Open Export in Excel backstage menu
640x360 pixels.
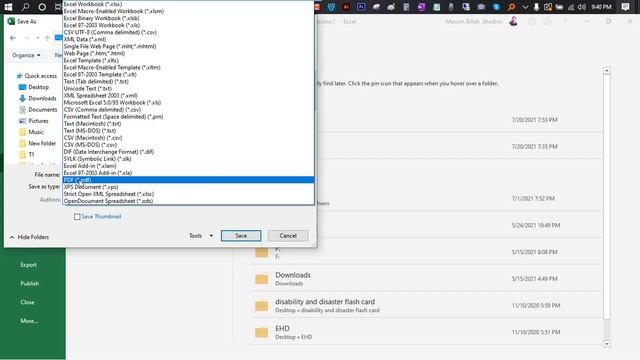29,265
